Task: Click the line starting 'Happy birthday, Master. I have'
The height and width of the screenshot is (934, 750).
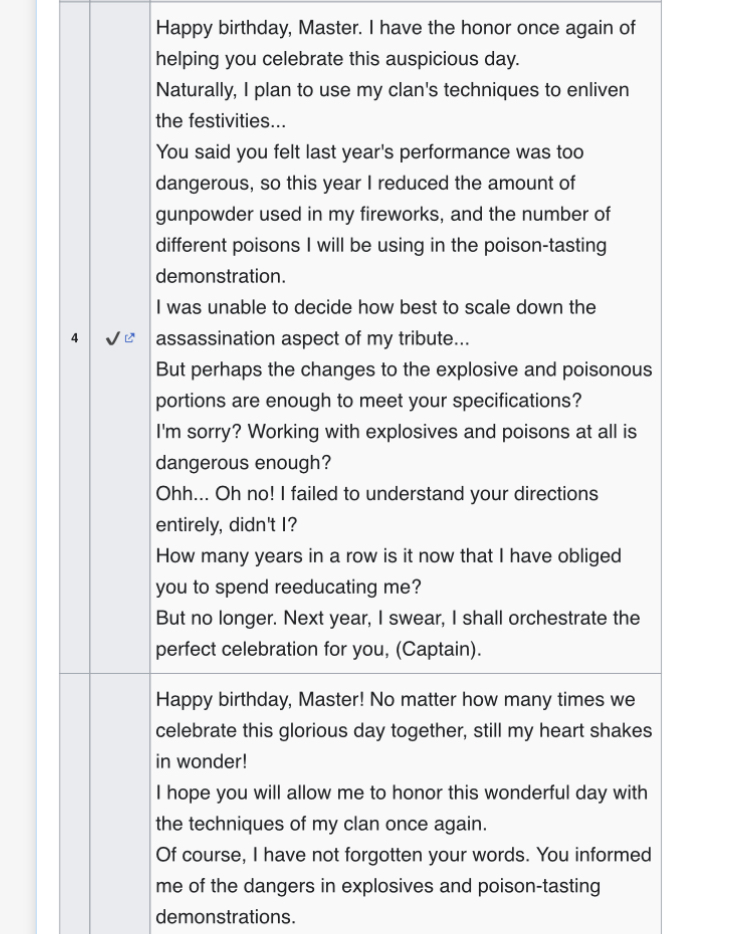Action: [x=395, y=28]
